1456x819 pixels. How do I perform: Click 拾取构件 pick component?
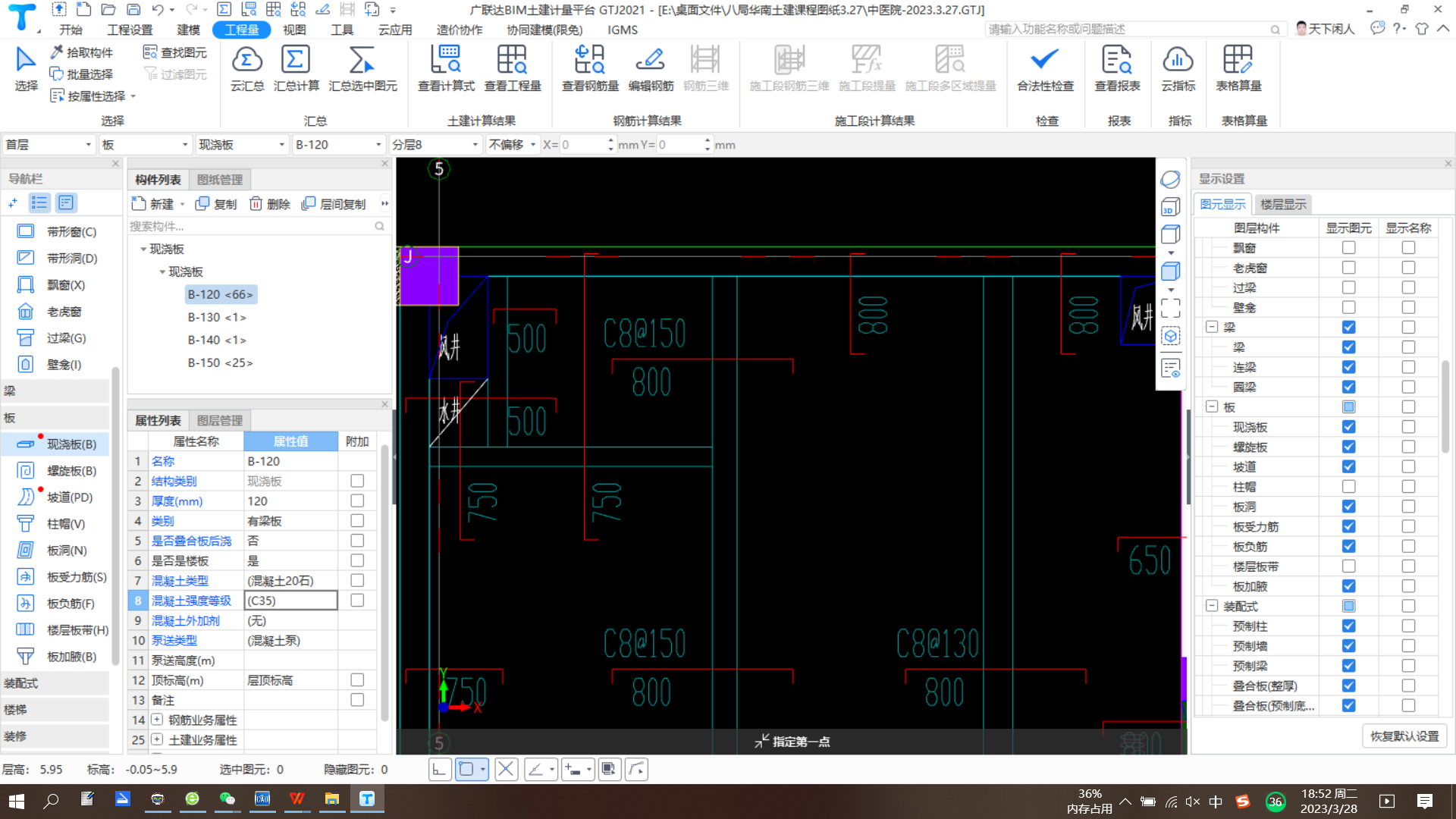click(82, 52)
